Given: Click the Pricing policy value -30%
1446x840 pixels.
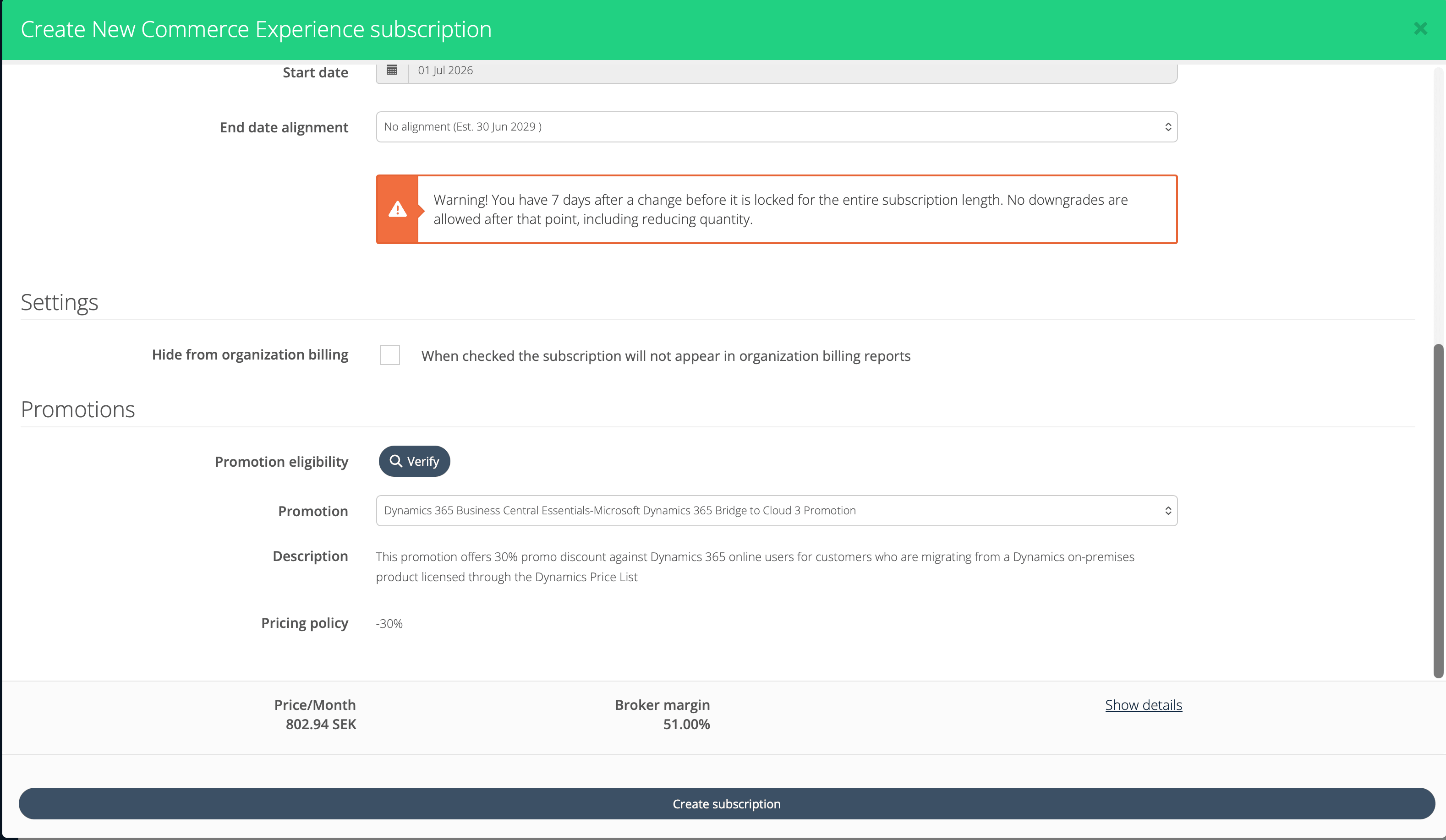Looking at the screenshot, I should click(x=389, y=624).
